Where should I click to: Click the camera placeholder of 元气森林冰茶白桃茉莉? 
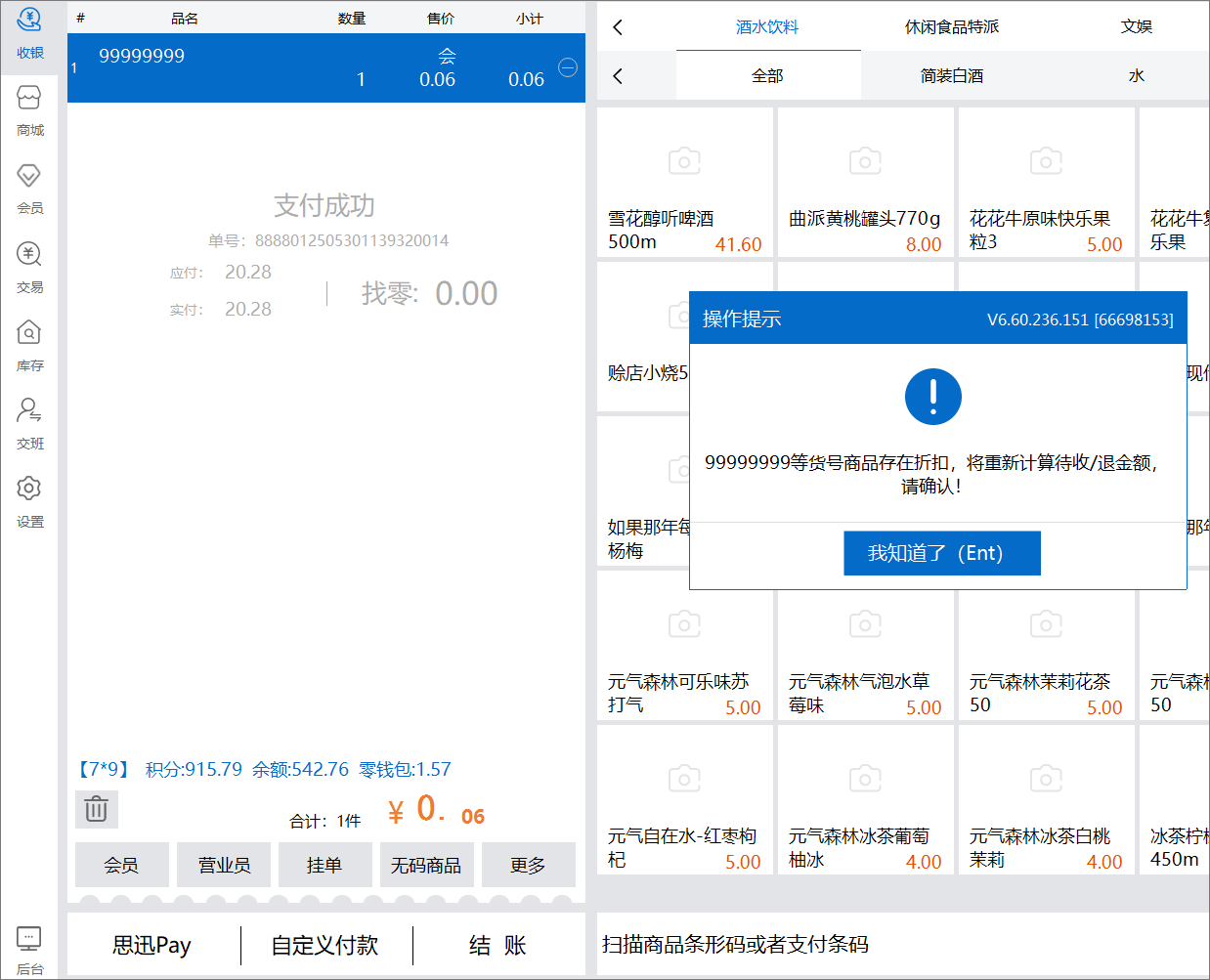[x=1046, y=778]
